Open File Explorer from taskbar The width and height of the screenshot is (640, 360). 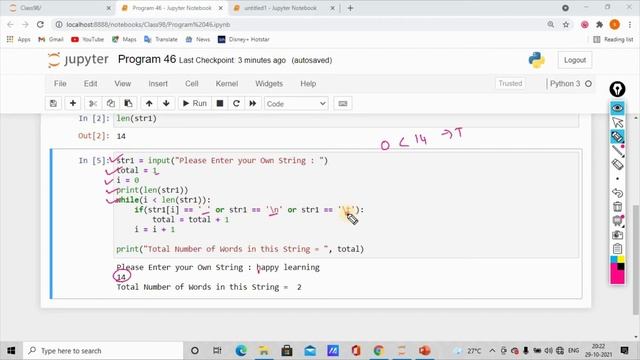click(x=264, y=351)
